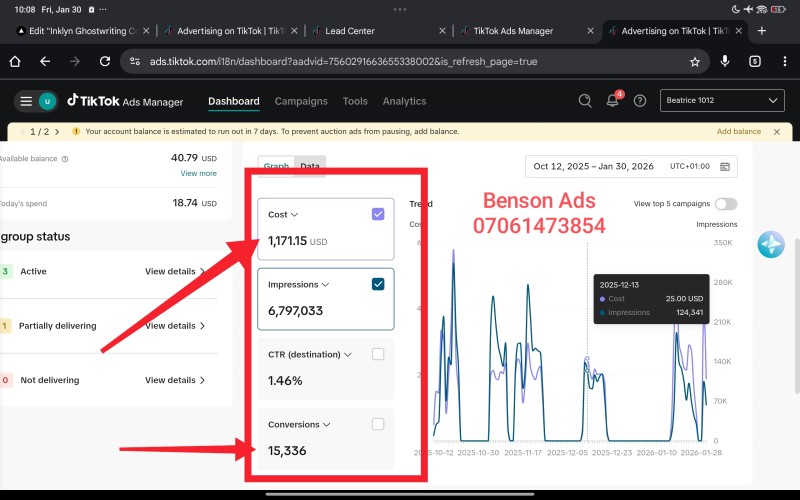Open the Tools menu
The width and height of the screenshot is (800, 500).
[x=355, y=101]
